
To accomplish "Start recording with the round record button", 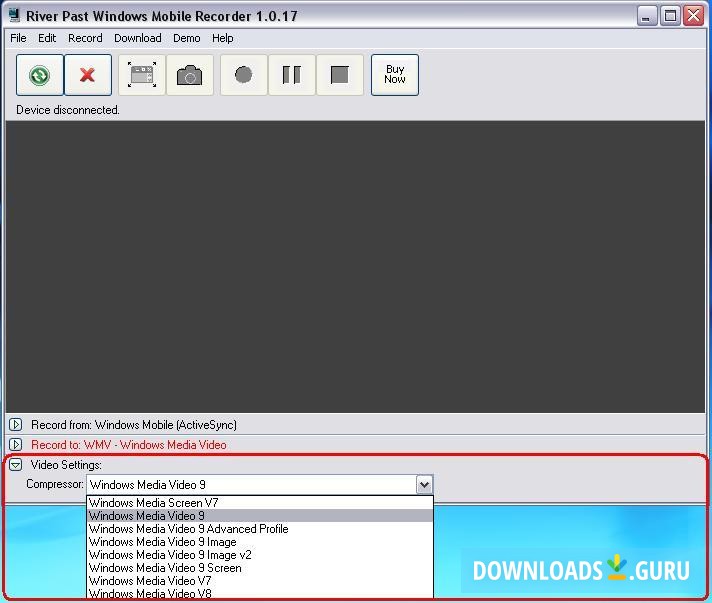I will pos(244,75).
